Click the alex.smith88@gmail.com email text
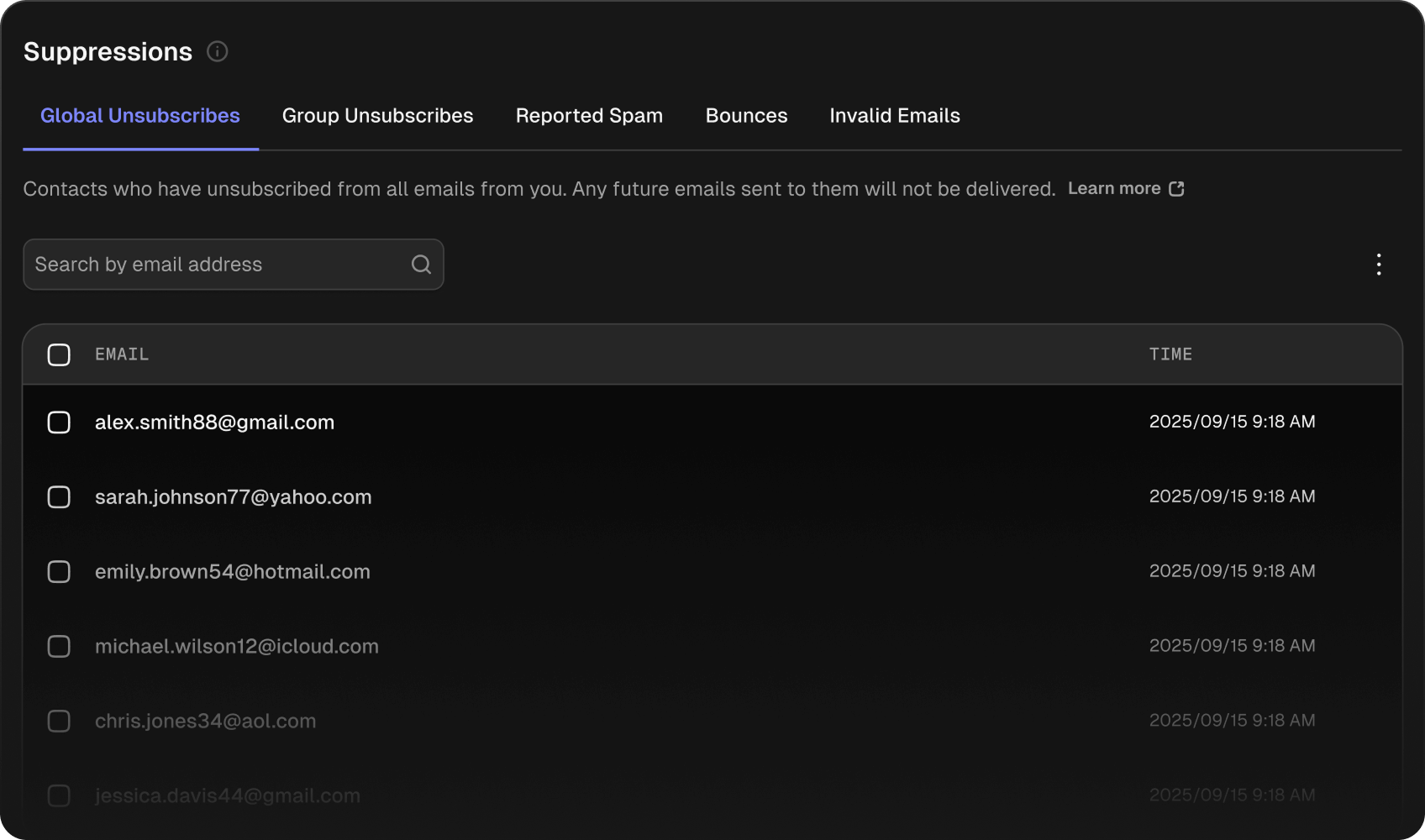The height and width of the screenshot is (840, 1425). point(214,423)
